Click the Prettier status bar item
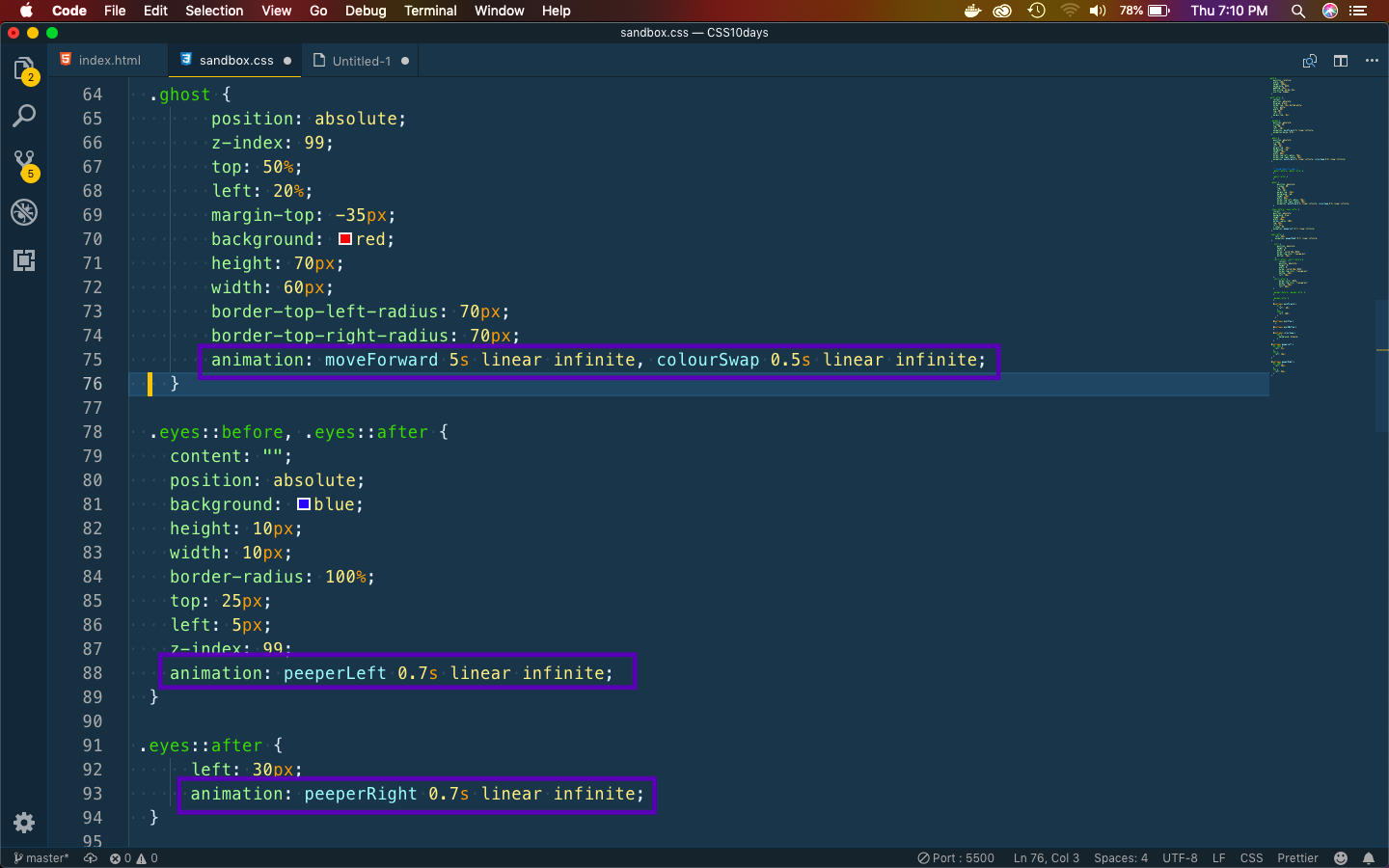 [x=1297, y=858]
